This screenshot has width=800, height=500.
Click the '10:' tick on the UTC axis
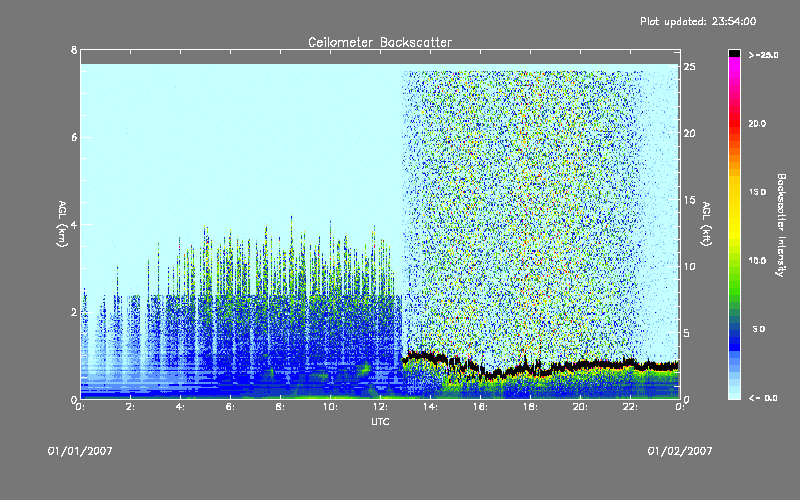[330, 407]
